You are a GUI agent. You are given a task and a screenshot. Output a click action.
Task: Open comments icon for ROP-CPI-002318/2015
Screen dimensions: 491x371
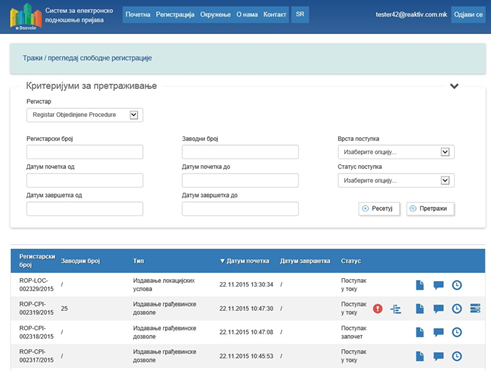pyautogui.click(x=438, y=332)
